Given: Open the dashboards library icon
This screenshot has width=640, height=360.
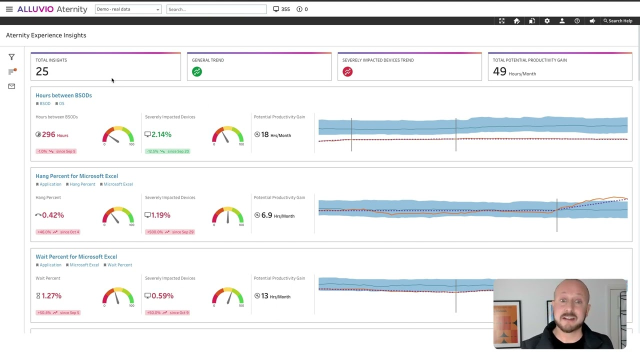Looking at the screenshot, I should tap(532, 21).
